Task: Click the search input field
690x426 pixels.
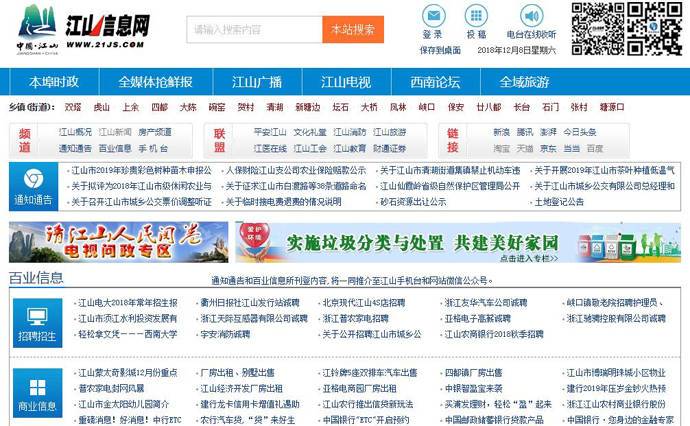Action: pos(254,30)
